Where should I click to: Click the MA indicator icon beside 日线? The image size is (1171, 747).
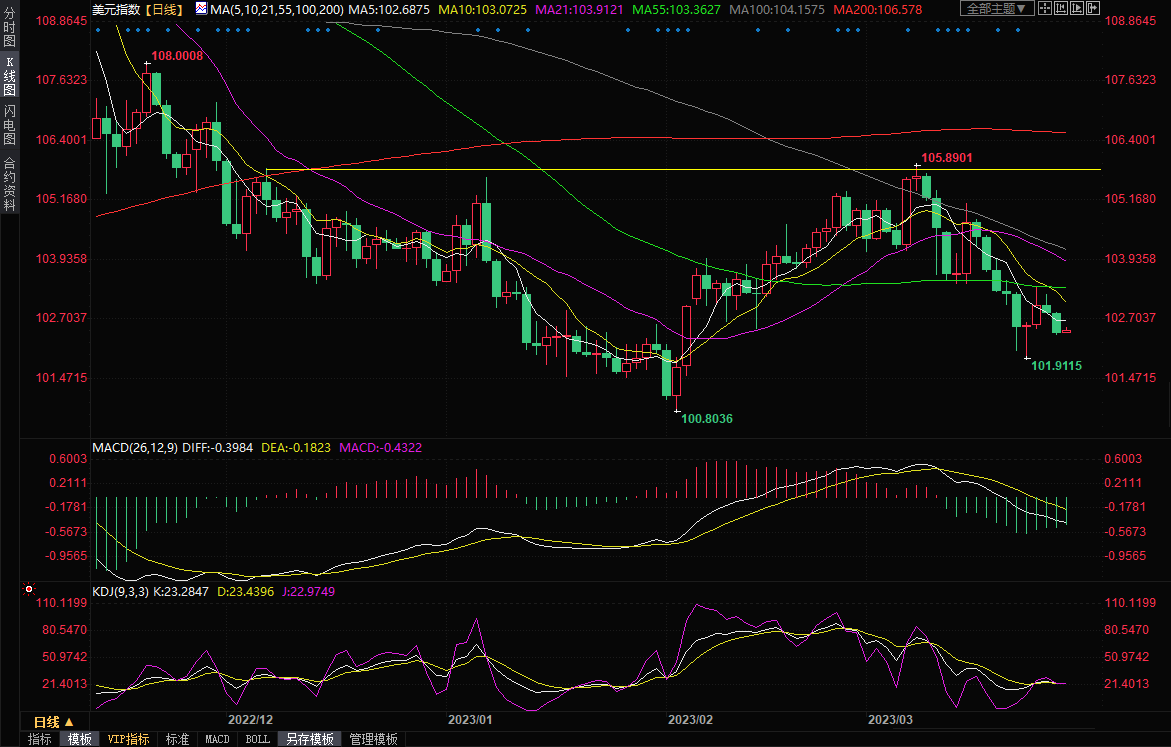[x=201, y=9]
